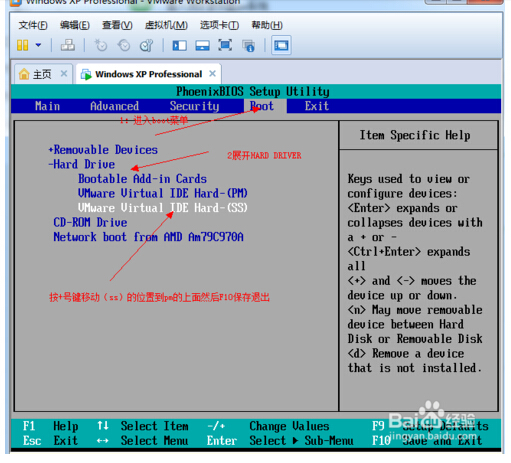Select VMware Virtual IDE Hard-(PM) entry
This screenshot has height=463, width=511.
pyautogui.click(x=163, y=193)
